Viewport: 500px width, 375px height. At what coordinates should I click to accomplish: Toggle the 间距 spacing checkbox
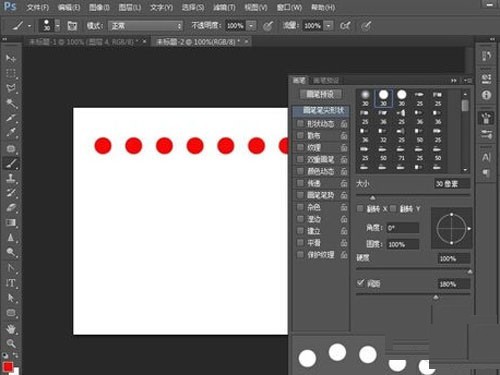pos(360,283)
